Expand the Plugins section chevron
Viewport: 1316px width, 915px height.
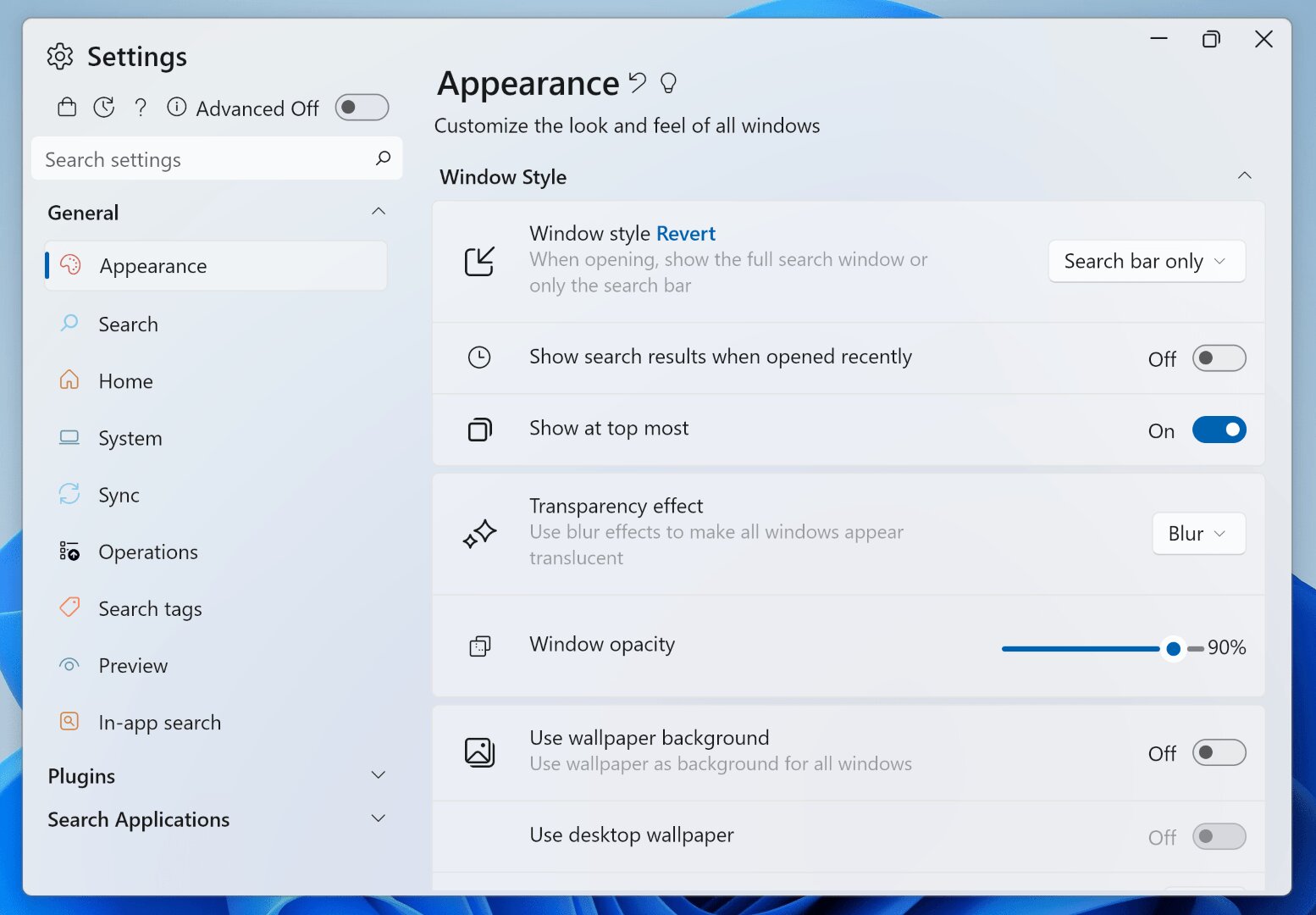pyautogui.click(x=379, y=774)
